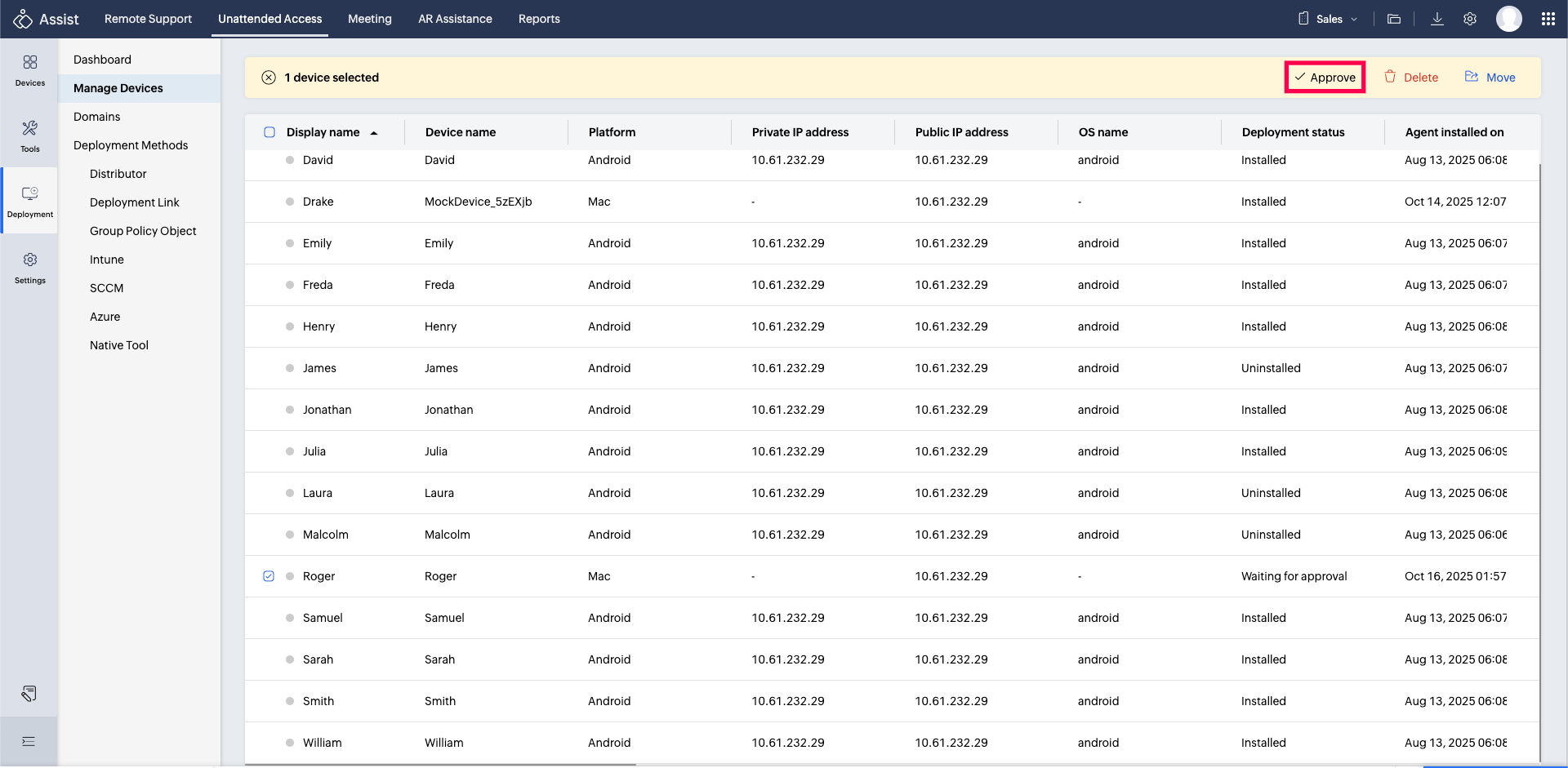
Task: Open the Settings sidebar section
Action: coord(29,267)
